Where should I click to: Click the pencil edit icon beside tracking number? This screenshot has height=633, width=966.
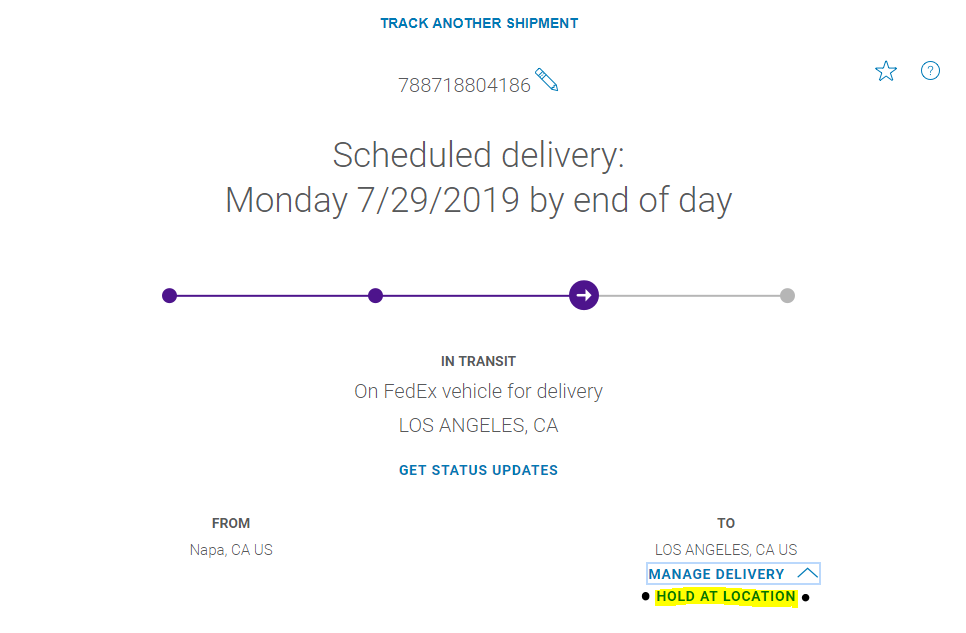pyautogui.click(x=546, y=80)
